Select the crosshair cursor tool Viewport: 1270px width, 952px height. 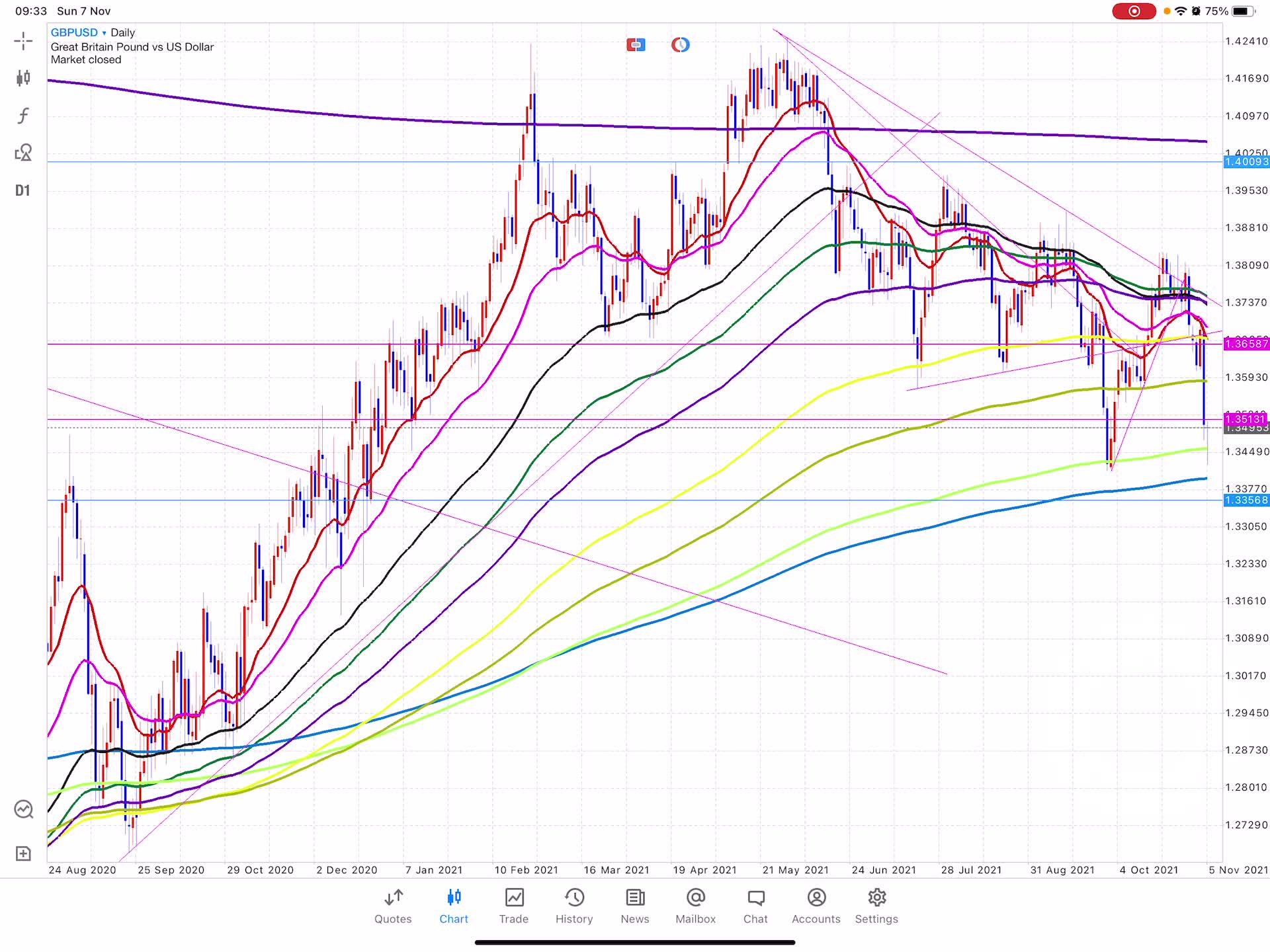pyautogui.click(x=23, y=41)
